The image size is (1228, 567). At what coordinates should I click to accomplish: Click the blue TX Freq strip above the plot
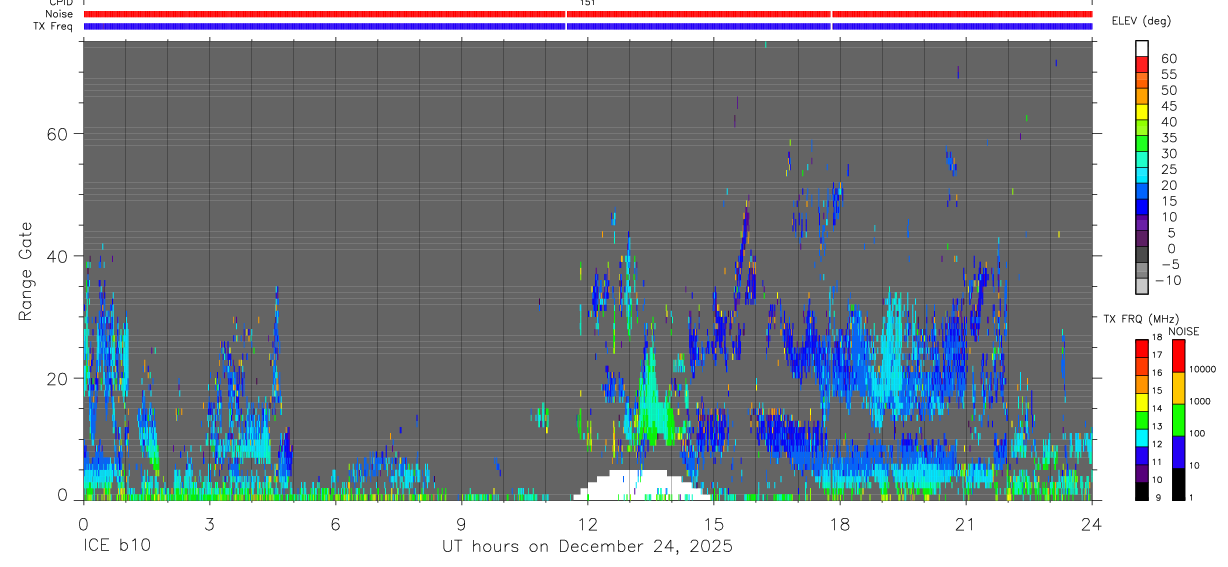pyautogui.click(x=588, y=26)
